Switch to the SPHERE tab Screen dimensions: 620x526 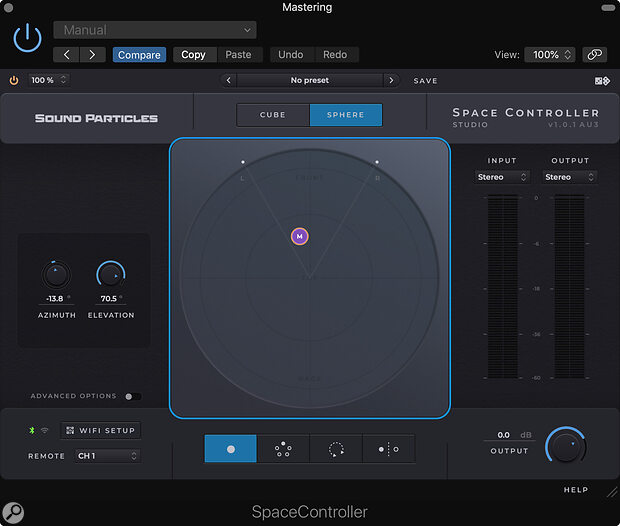click(x=346, y=115)
